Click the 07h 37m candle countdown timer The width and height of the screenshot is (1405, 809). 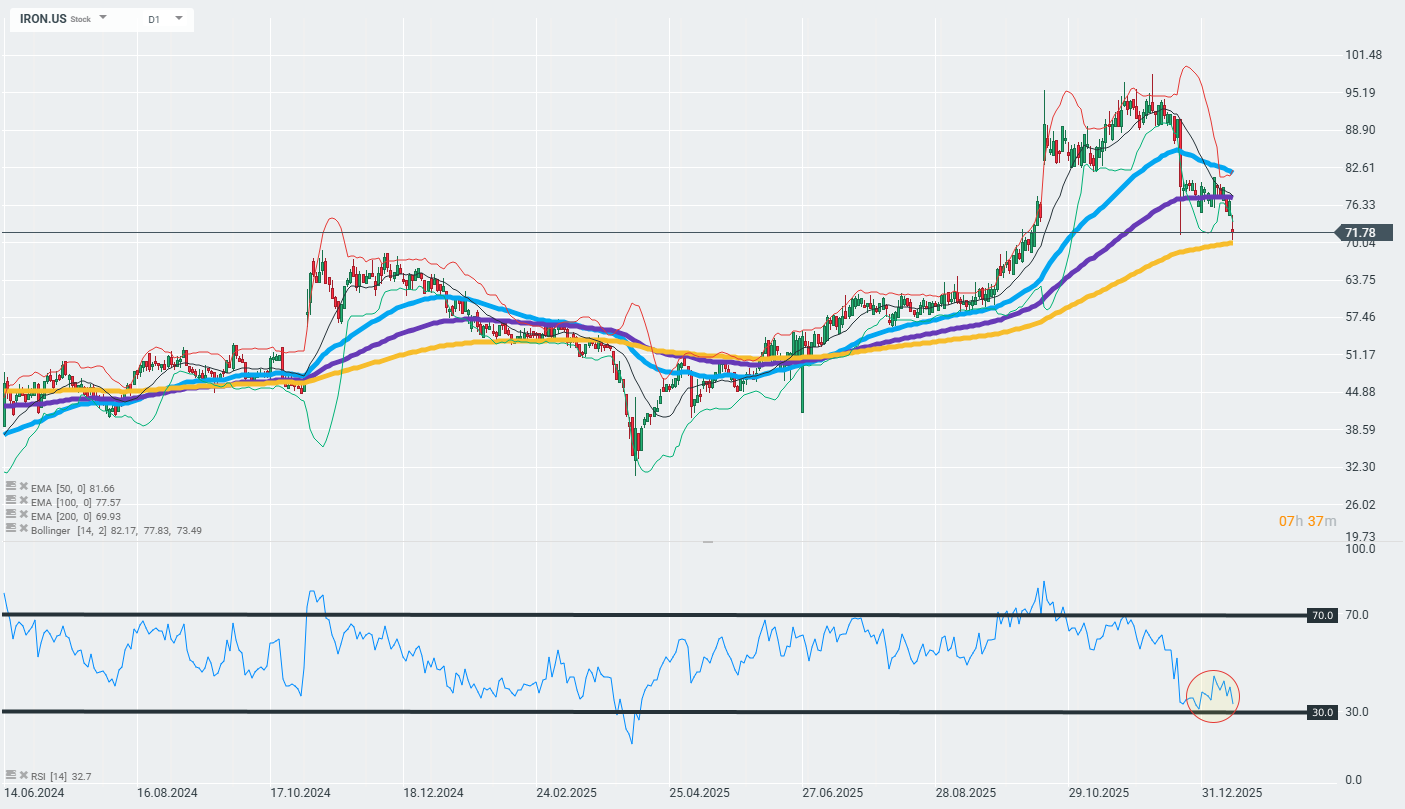(1307, 521)
